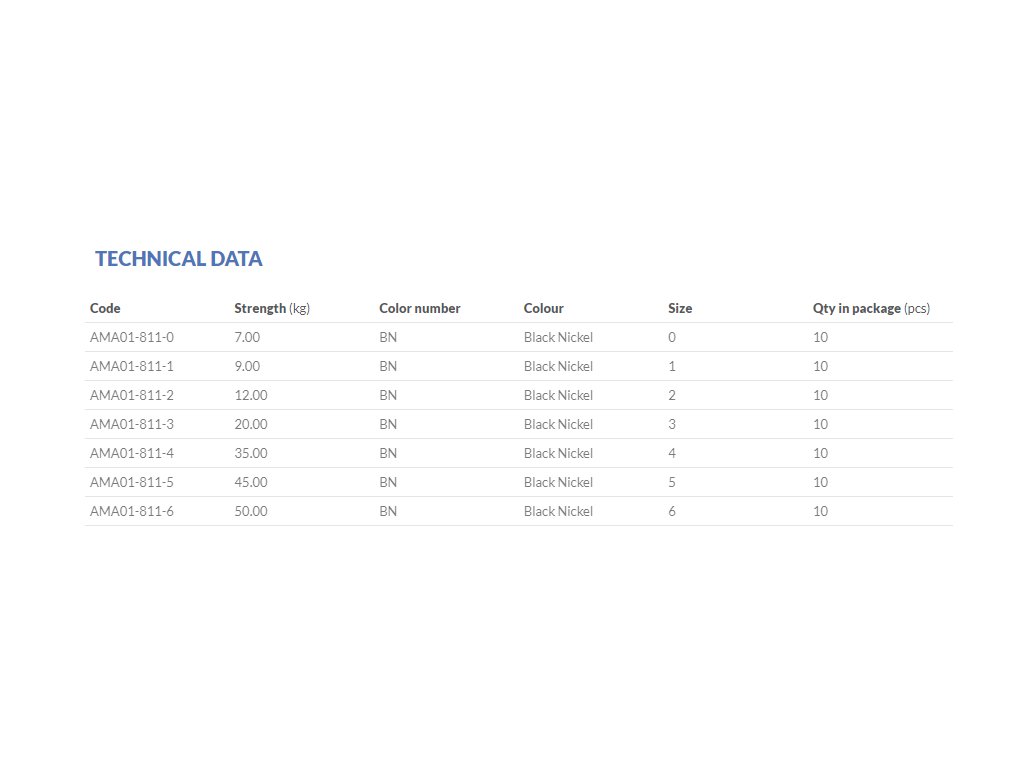The height and width of the screenshot is (768, 1024).
Task: Select product code AMA01-811-2
Action: [x=132, y=395]
